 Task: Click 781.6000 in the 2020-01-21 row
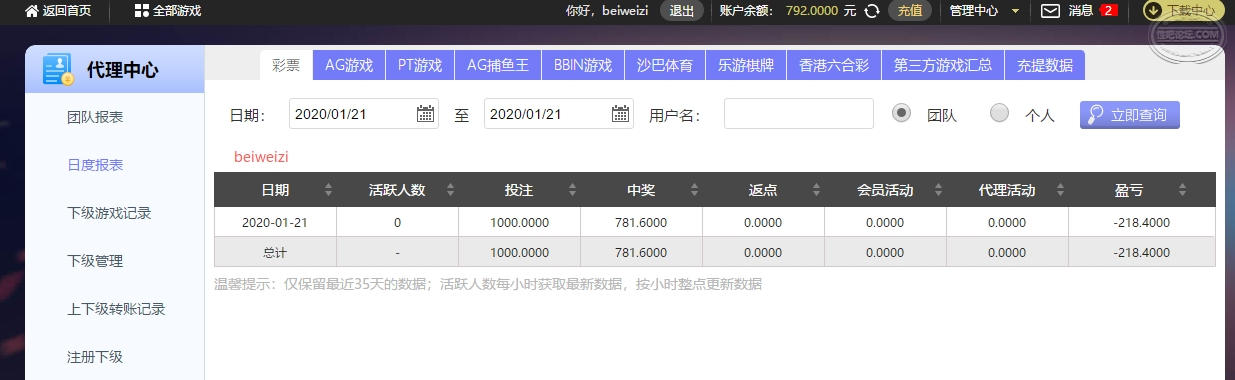tap(641, 223)
